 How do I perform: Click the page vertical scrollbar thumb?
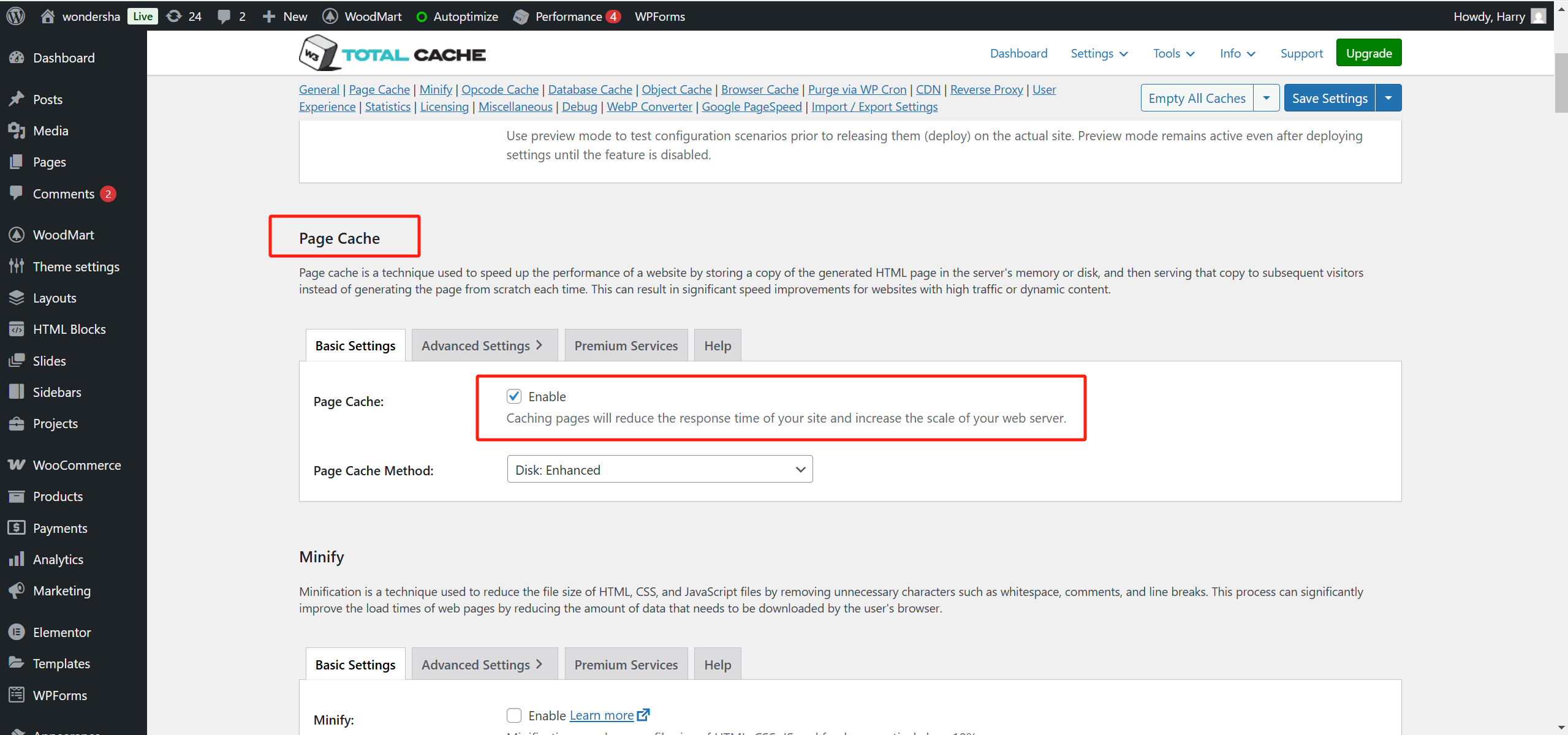click(x=1561, y=83)
